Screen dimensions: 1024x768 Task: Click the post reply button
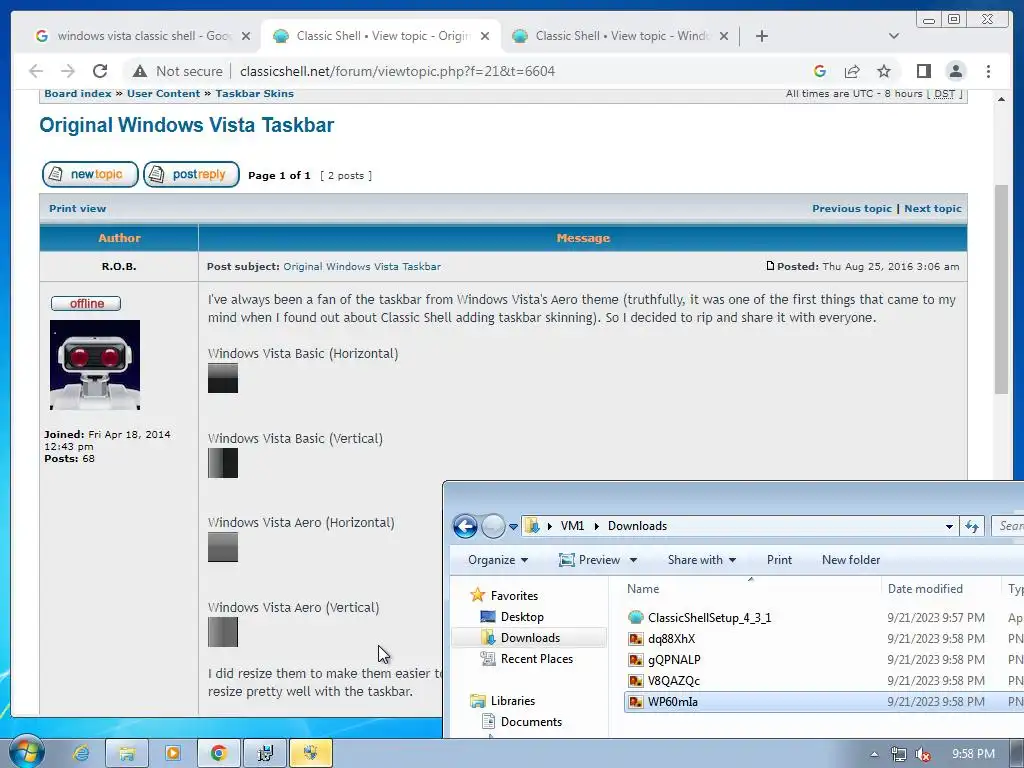(x=191, y=174)
